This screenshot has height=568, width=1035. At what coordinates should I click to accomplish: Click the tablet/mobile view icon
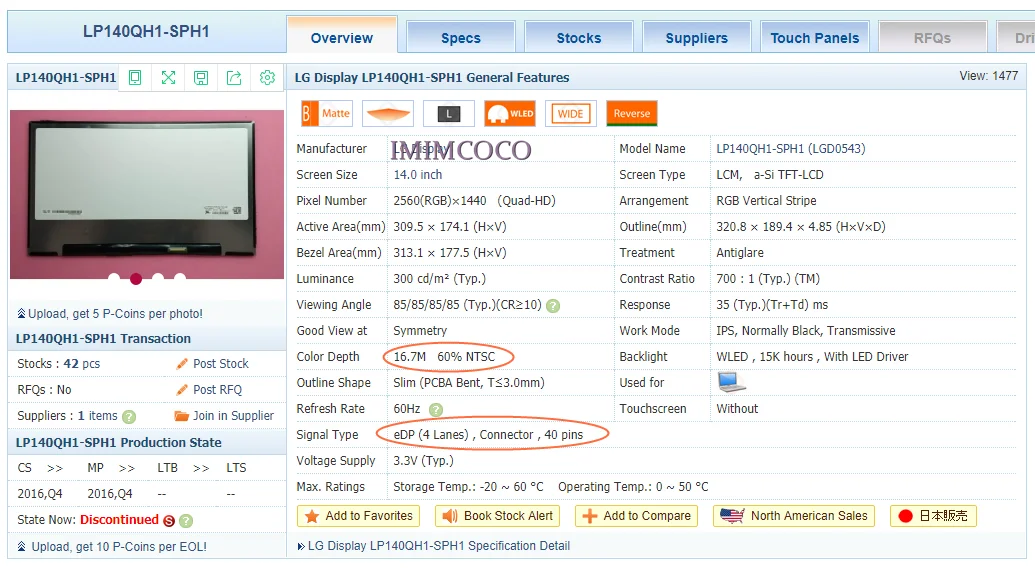click(x=135, y=78)
